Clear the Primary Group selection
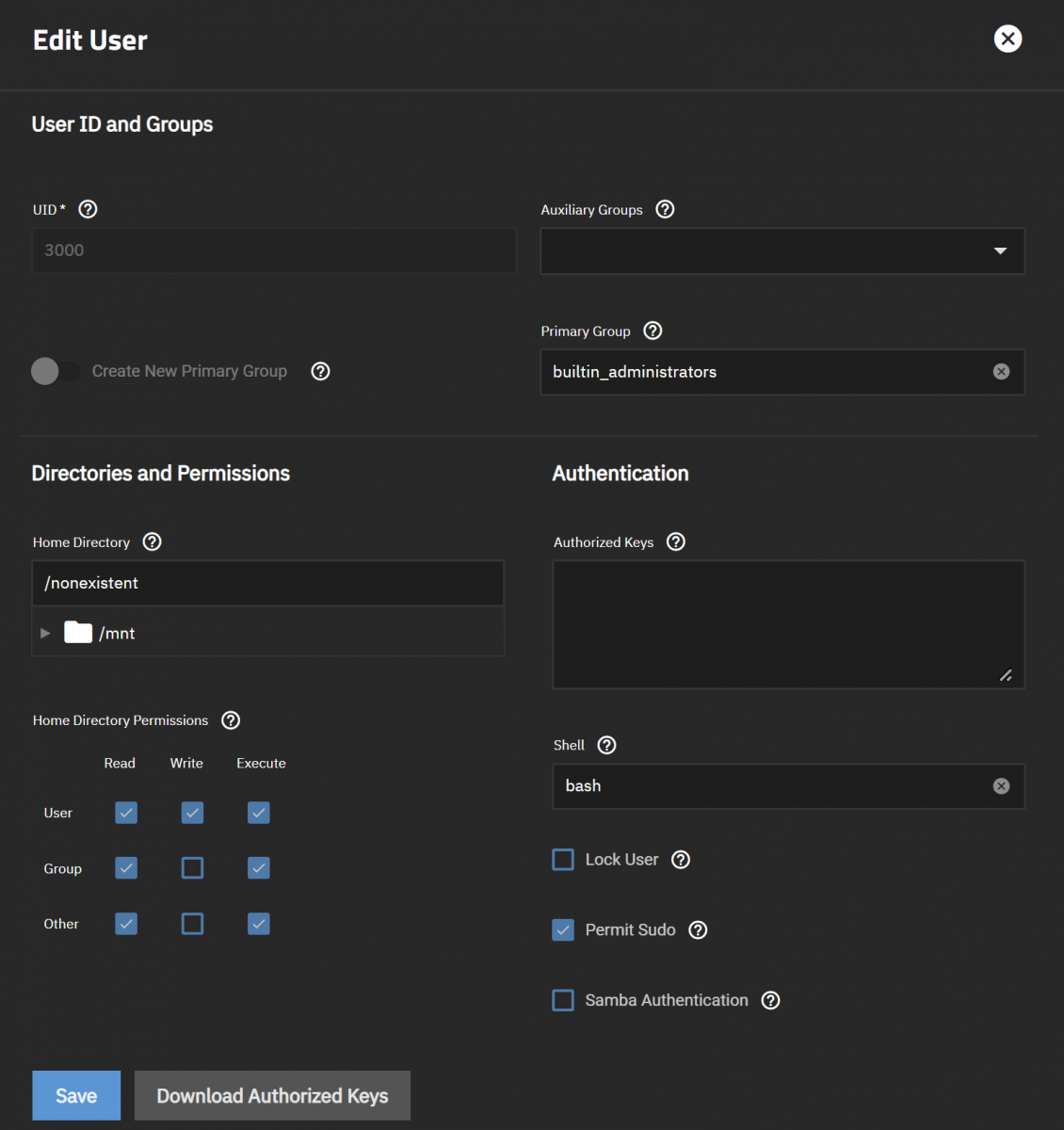Image resolution: width=1064 pixels, height=1130 pixels. [x=1001, y=372]
